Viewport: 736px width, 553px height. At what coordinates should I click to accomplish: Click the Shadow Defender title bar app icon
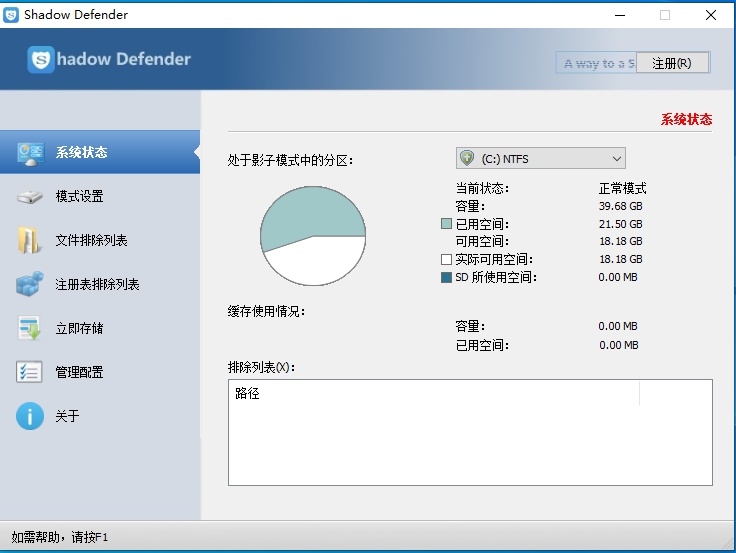[11, 15]
